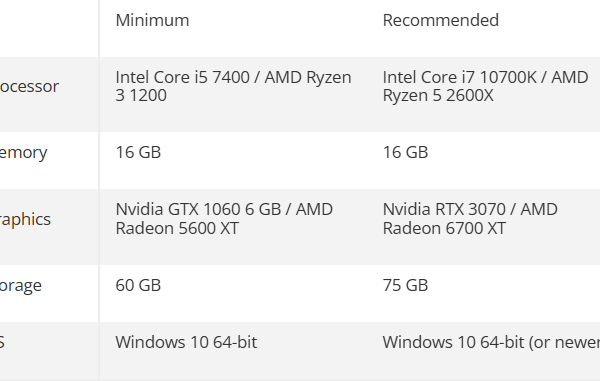
Task: Click the Minimum column header
Action: [152, 20]
